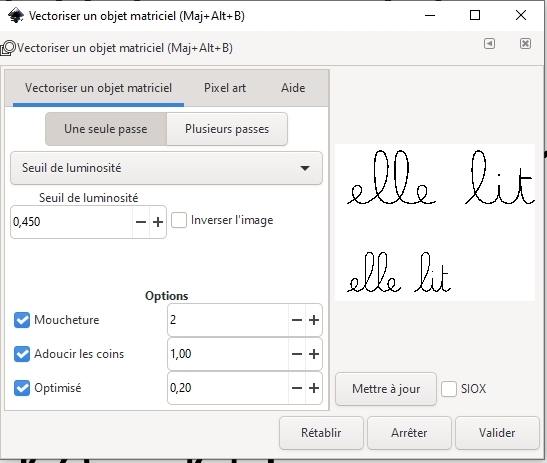Click Valider to apply vectorization
The height and width of the screenshot is (463, 547).
pyautogui.click(x=497, y=433)
